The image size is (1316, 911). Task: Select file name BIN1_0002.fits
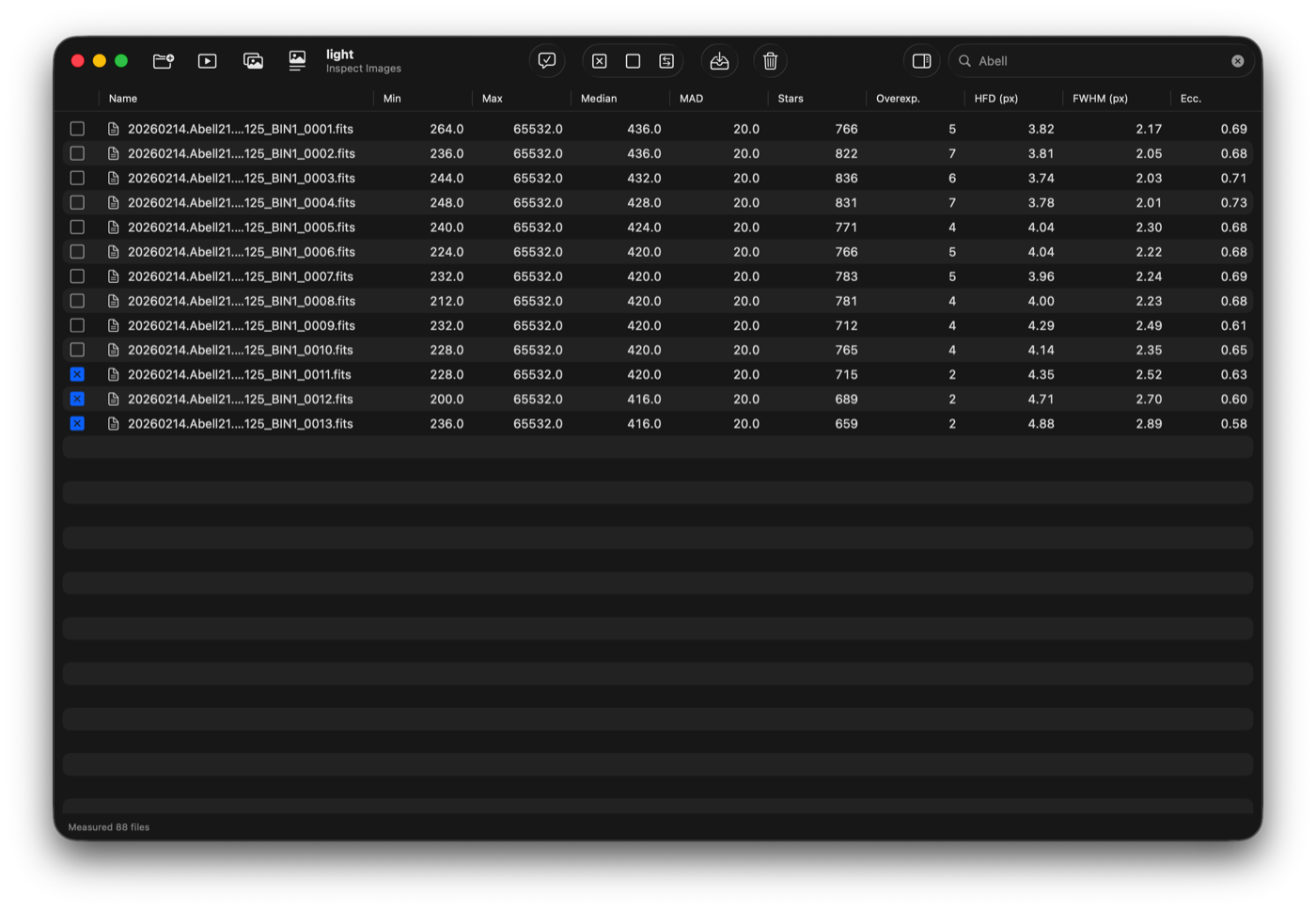click(x=242, y=153)
